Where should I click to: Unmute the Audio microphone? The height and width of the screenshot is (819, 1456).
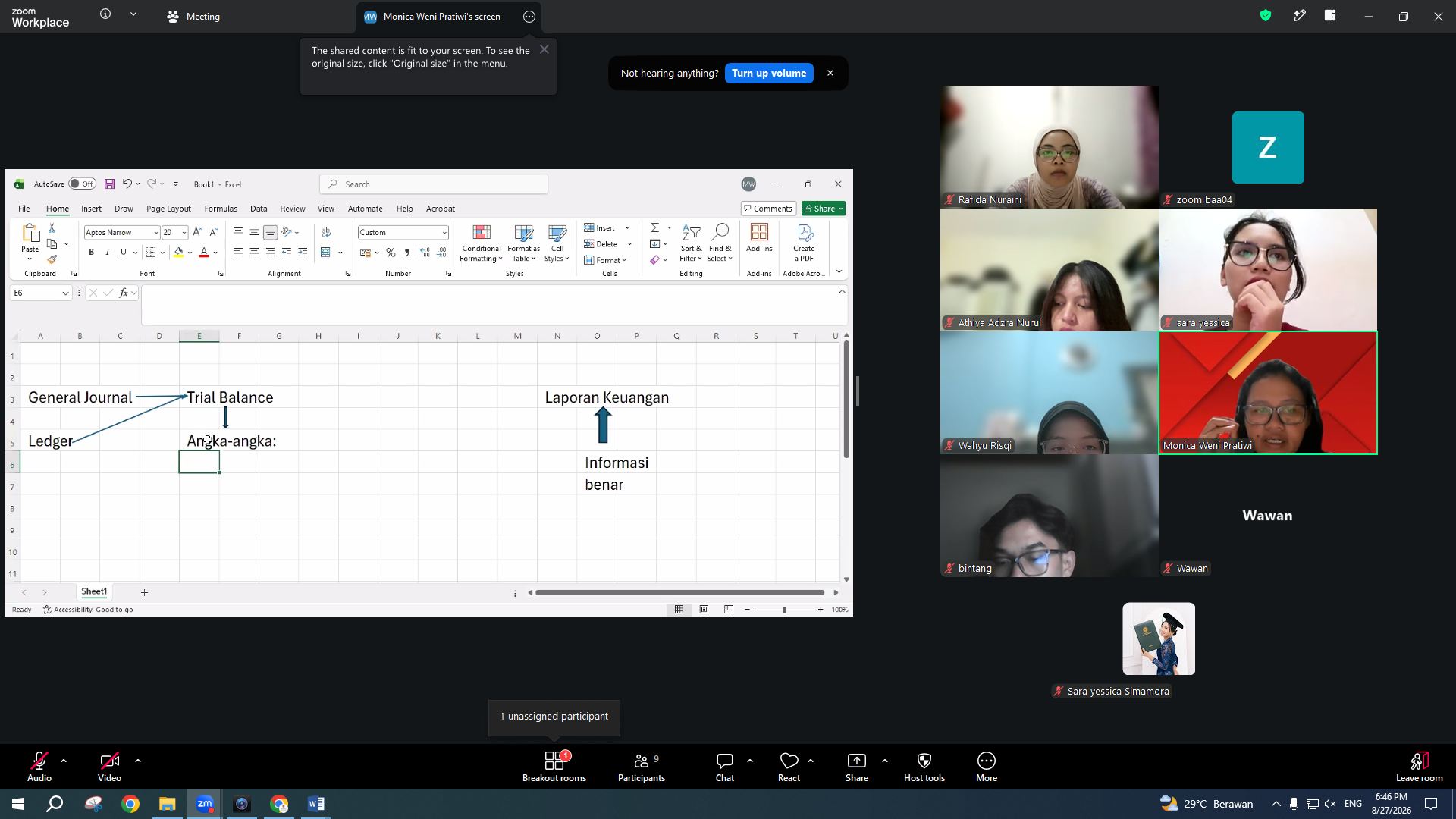pyautogui.click(x=39, y=766)
